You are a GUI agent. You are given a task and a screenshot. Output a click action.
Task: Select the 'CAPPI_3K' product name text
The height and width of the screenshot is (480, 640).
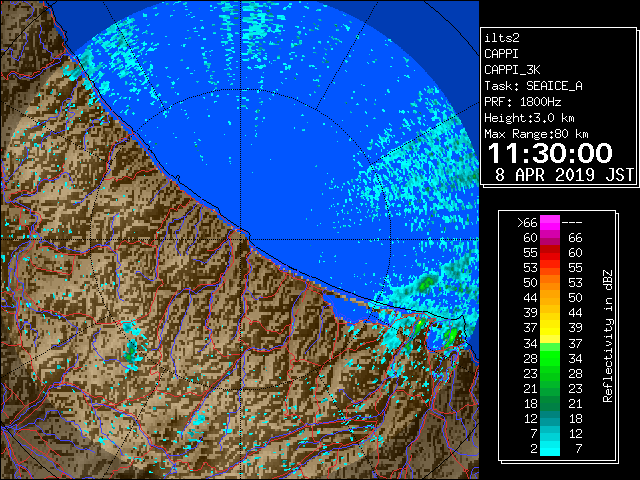pyautogui.click(x=512, y=70)
